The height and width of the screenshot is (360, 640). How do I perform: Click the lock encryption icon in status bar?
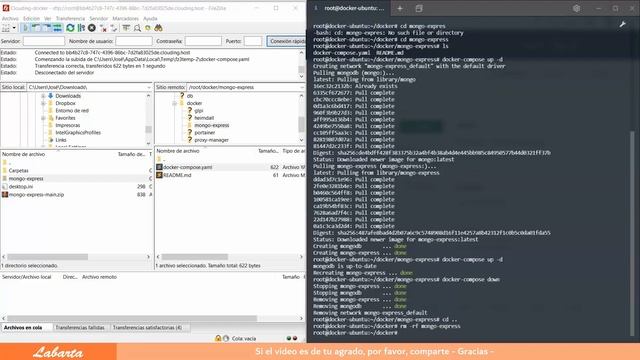click(218, 338)
